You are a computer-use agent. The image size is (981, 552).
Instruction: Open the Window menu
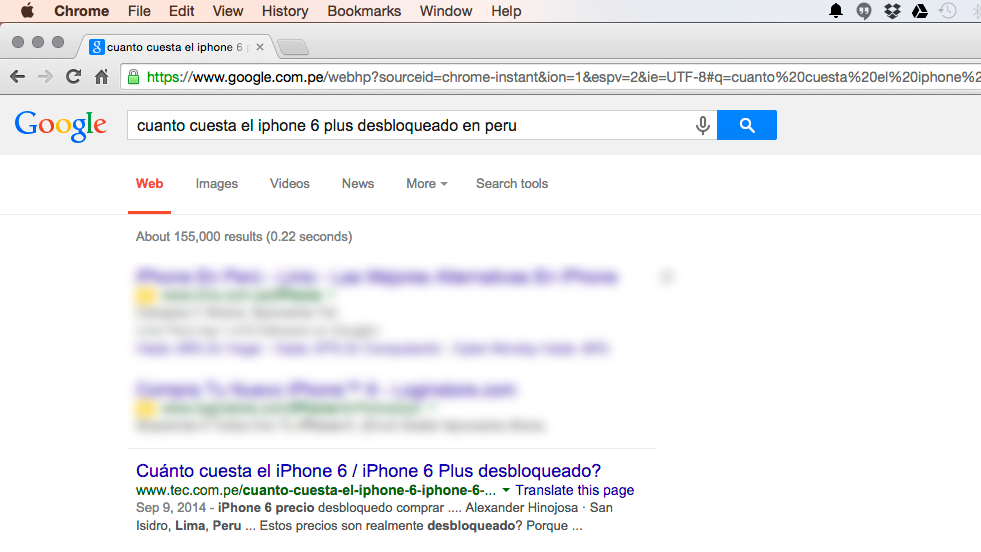click(x=446, y=11)
